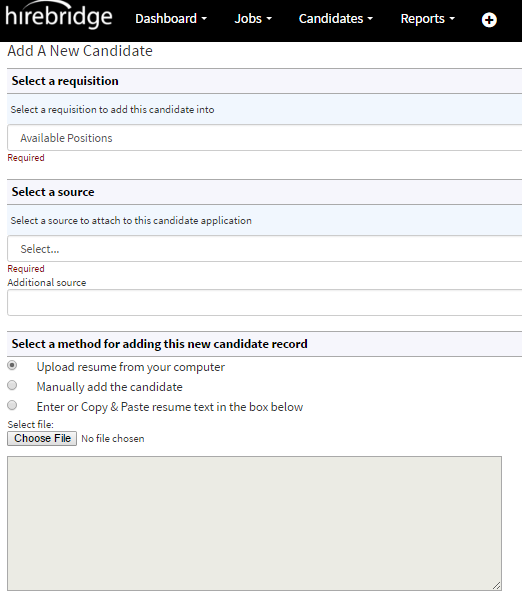Click the plus circle icon in navbar

tap(489, 20)
